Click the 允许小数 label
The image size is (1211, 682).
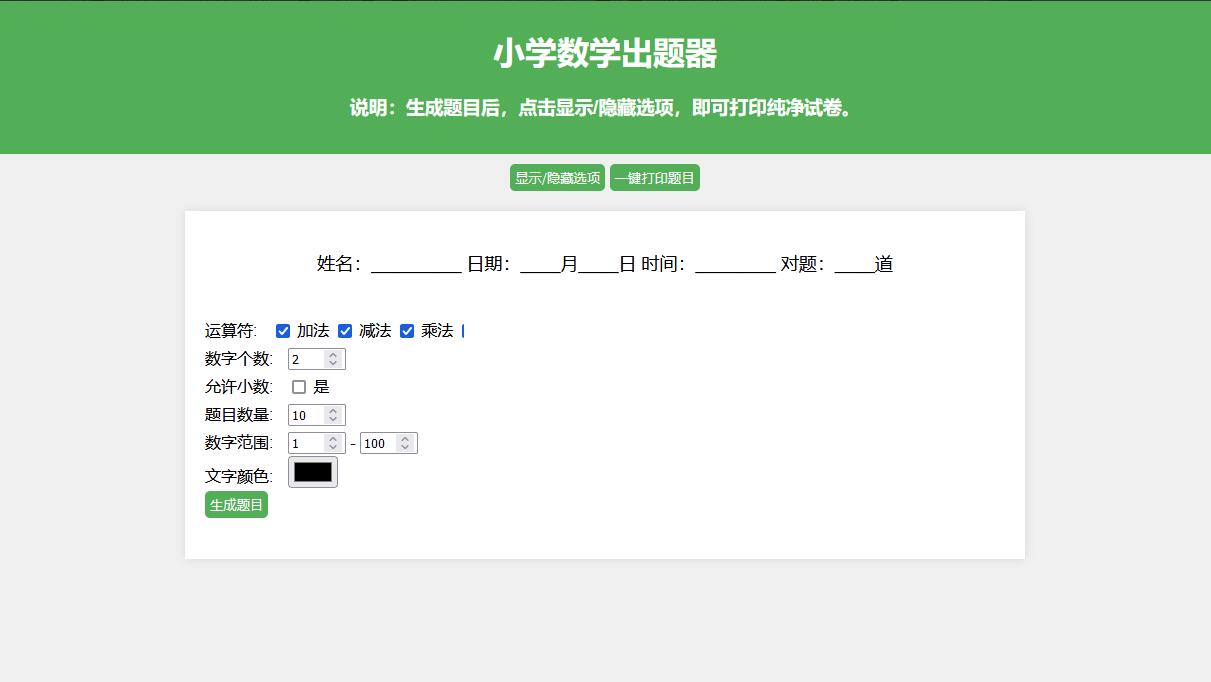[239, 387]
